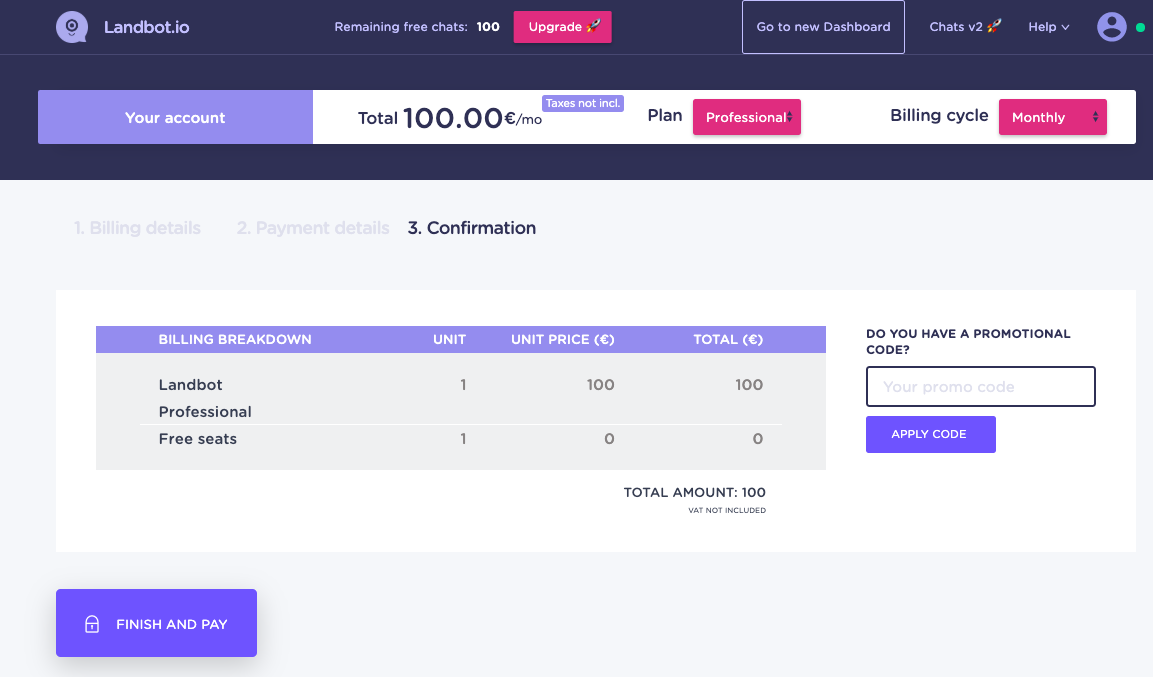The width and height of the screenshot is (1153, 677).
Task: Click the Landbot.io logo icon
Action: point(72,27)
